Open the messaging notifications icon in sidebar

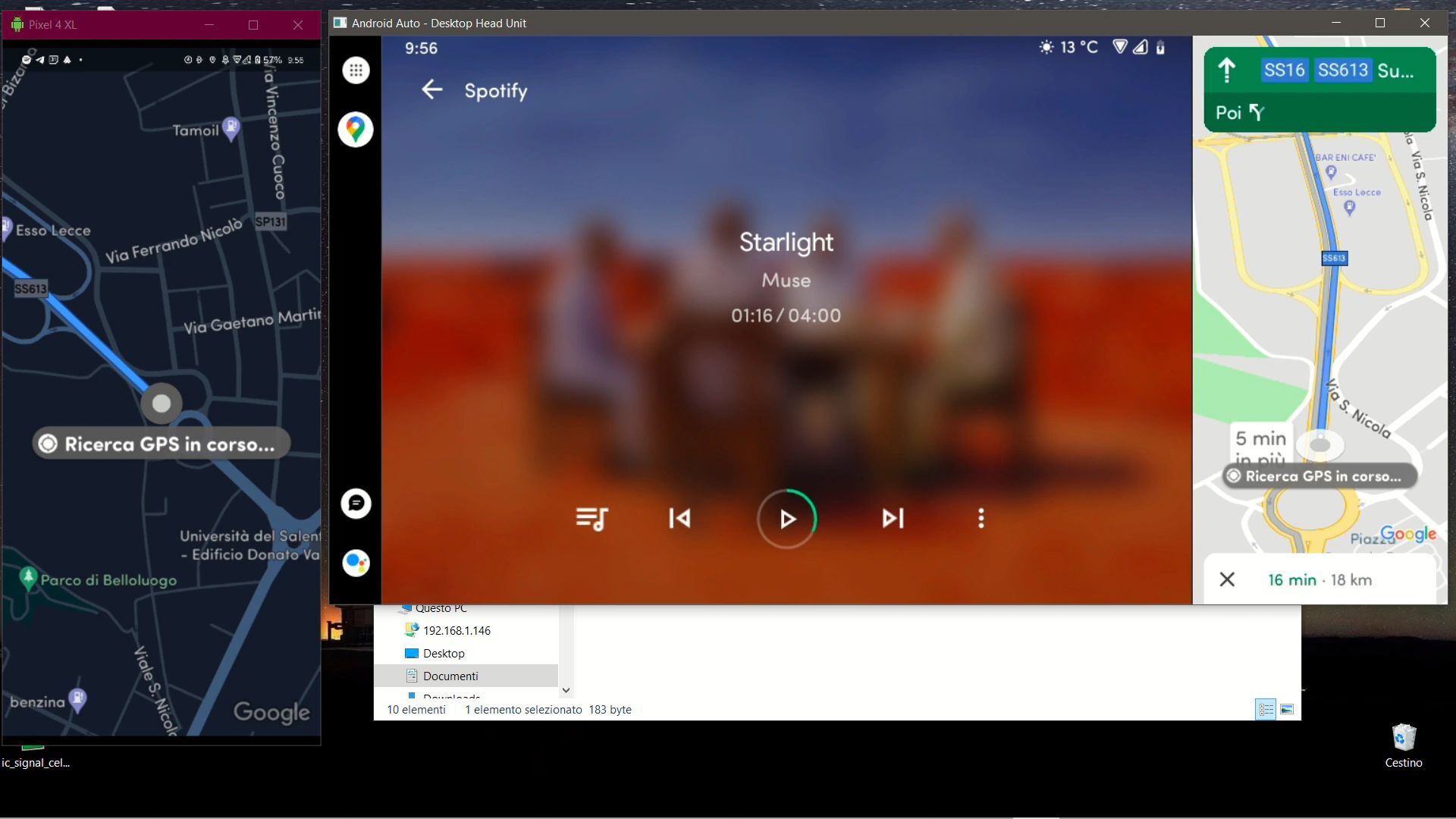pos(355,503)
